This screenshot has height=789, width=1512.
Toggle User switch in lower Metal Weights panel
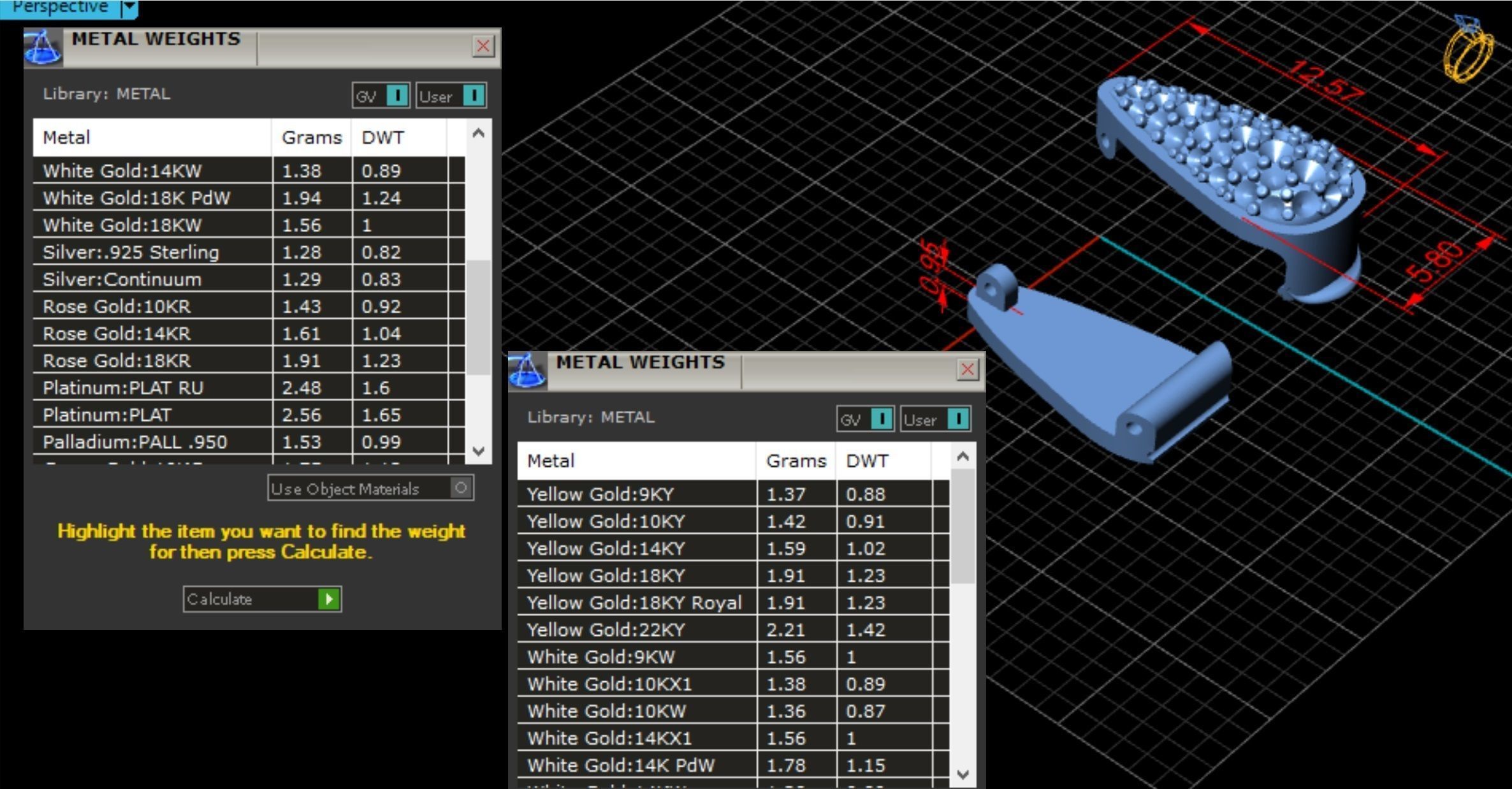click(x=958, y=419)
